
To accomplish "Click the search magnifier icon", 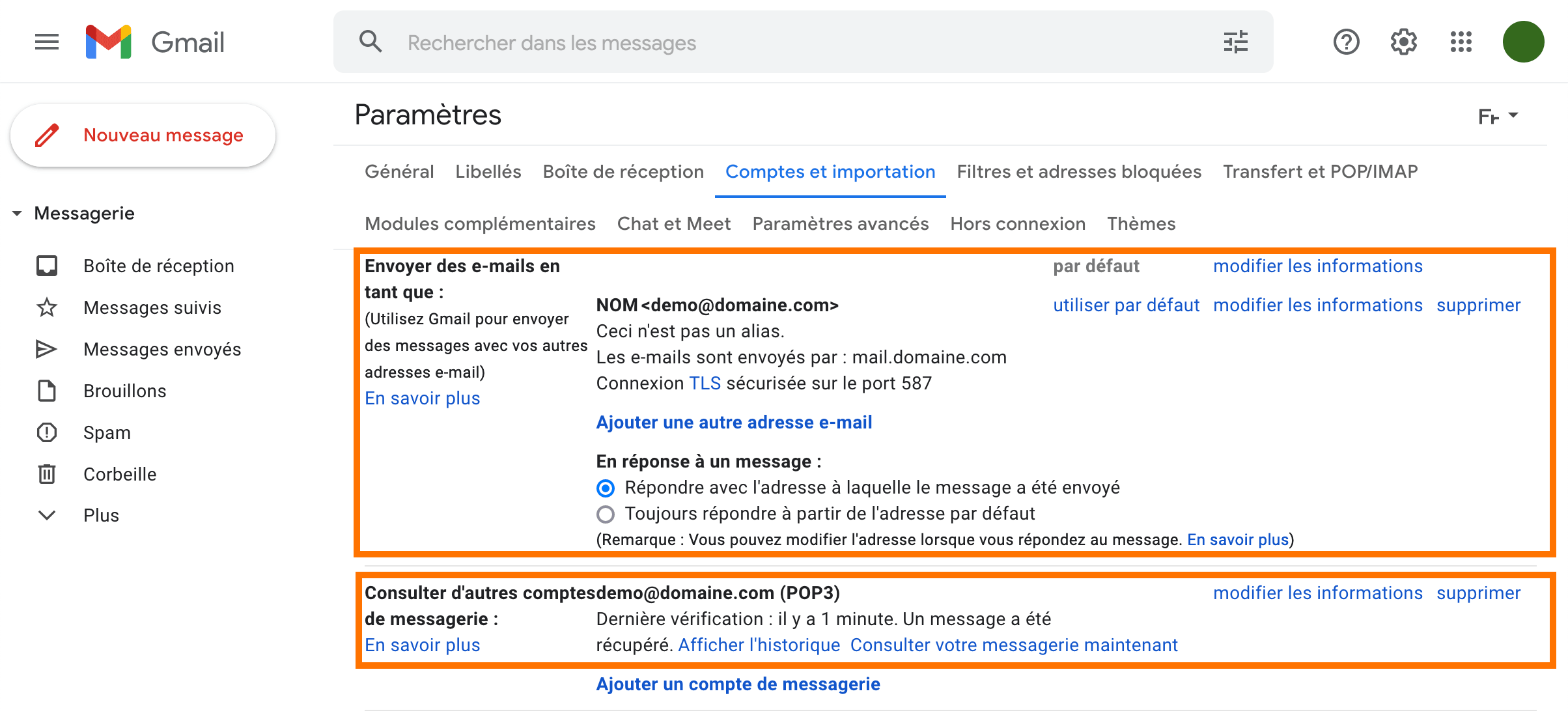I will (x=371, y=42).
